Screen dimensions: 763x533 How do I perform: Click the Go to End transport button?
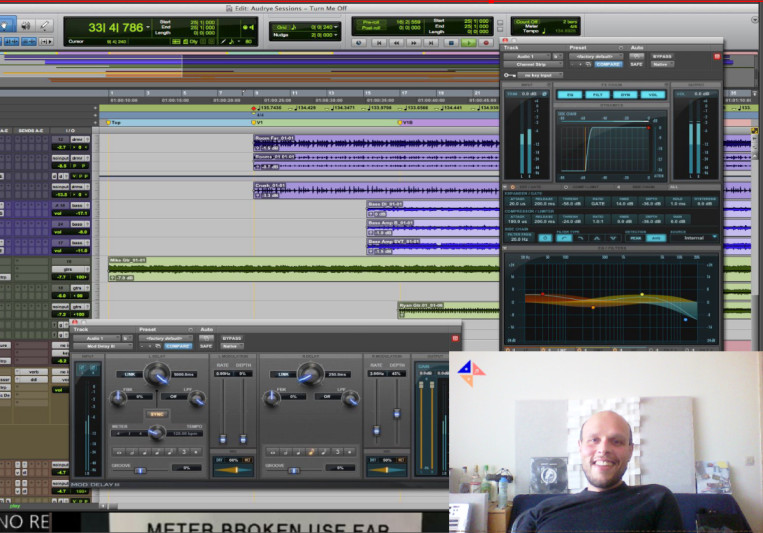click(431, 43)
